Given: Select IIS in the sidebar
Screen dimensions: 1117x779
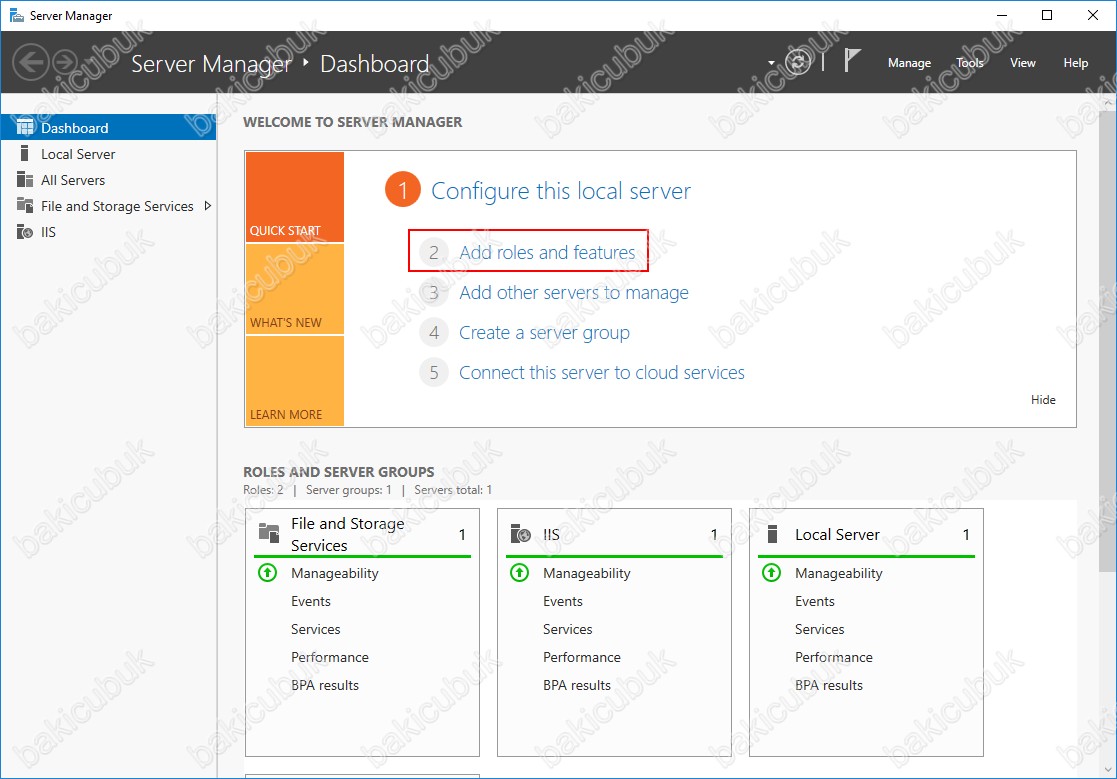Looking at the screenshot, I should click(108, 232).
